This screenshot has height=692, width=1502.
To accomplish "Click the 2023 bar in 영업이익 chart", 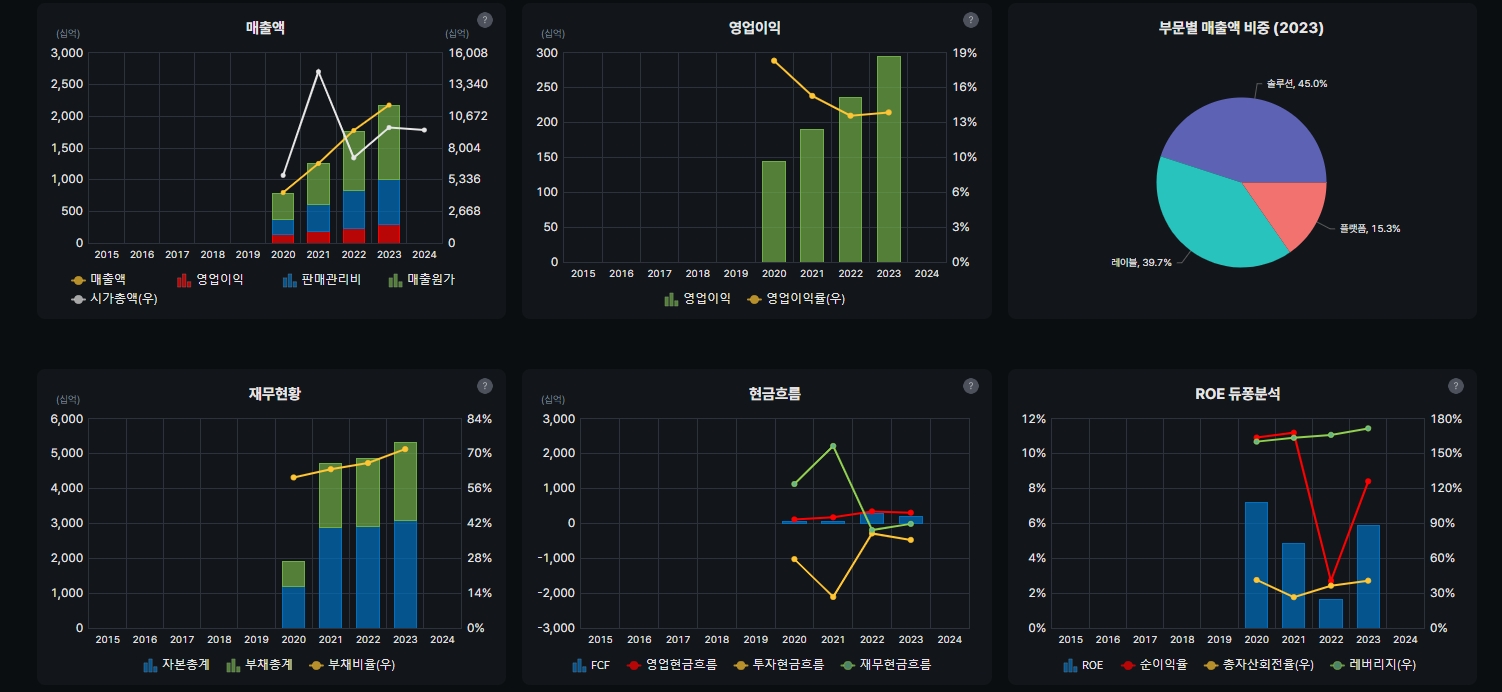I will [x=888, y=158].
